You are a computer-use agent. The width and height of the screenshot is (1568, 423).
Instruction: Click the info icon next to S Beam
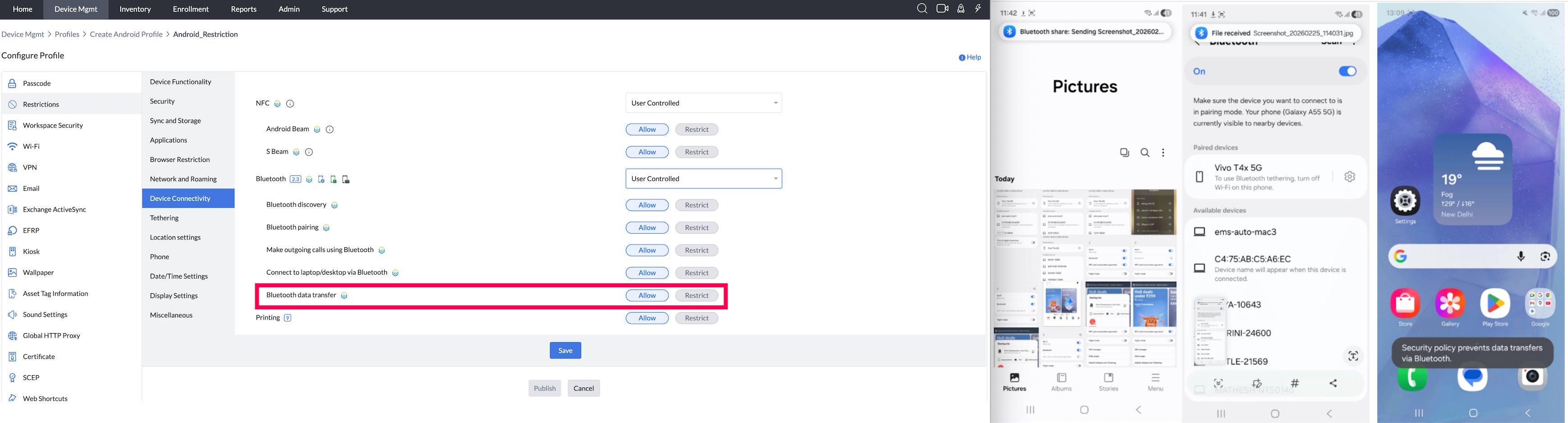[x=309, y=152]
